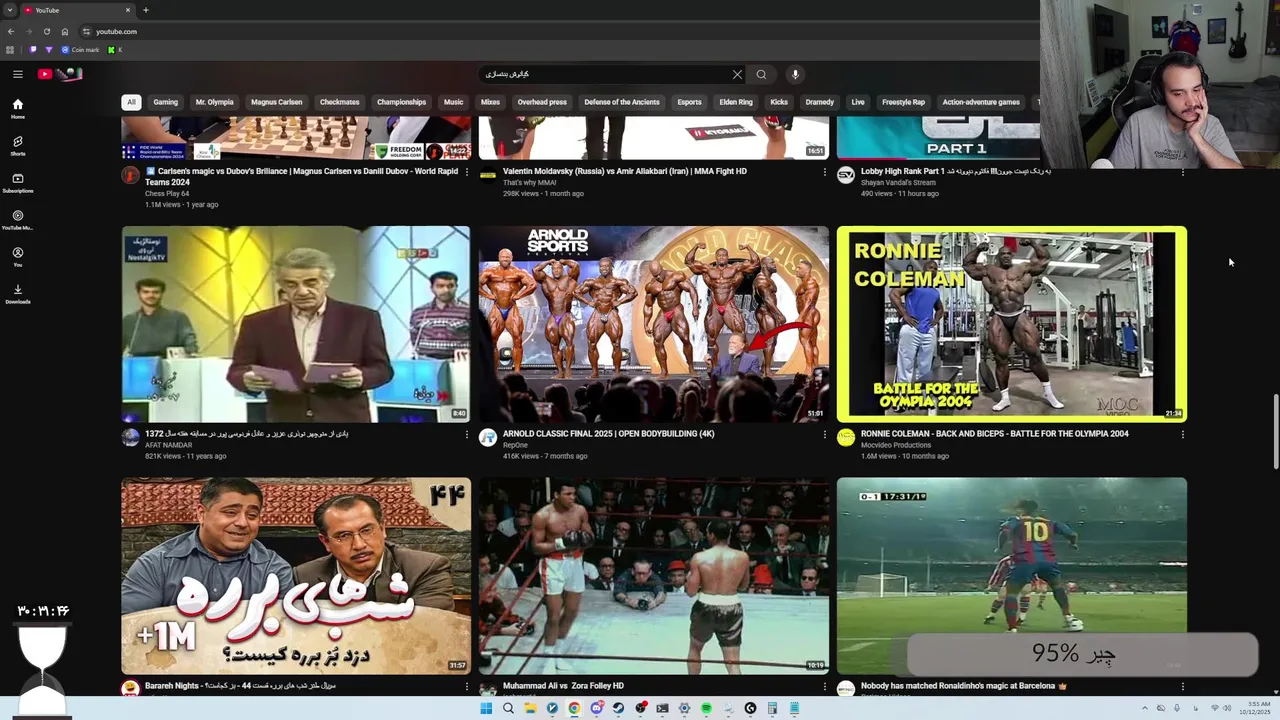Open Valentin Moldavsky vs Amir Aliakbari title
The height and width of the screenshot is (720, 1280).
tap(625, 171)
